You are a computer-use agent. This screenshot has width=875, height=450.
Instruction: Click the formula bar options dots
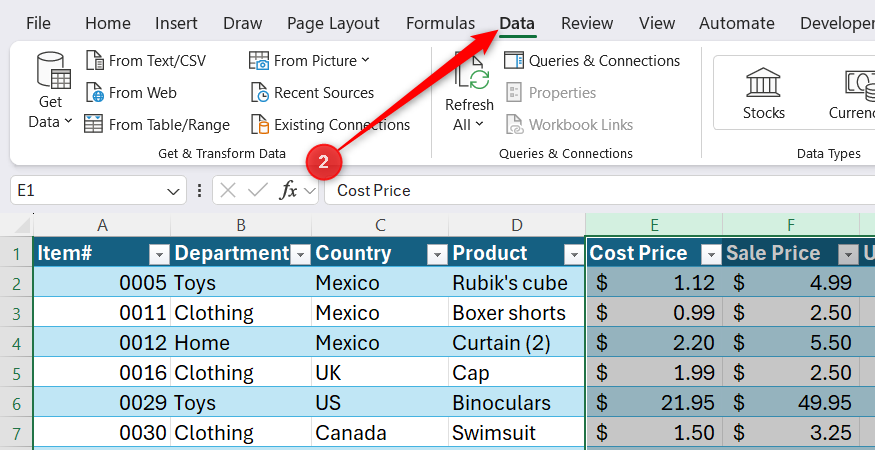(x=199, y=190)
